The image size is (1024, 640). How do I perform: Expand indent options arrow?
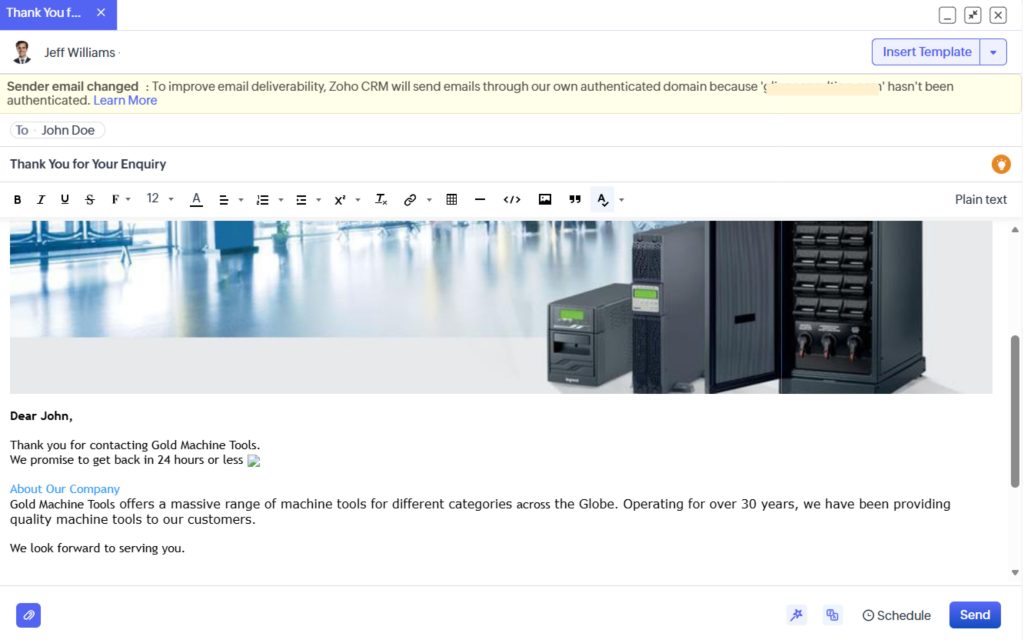point(319,200)
